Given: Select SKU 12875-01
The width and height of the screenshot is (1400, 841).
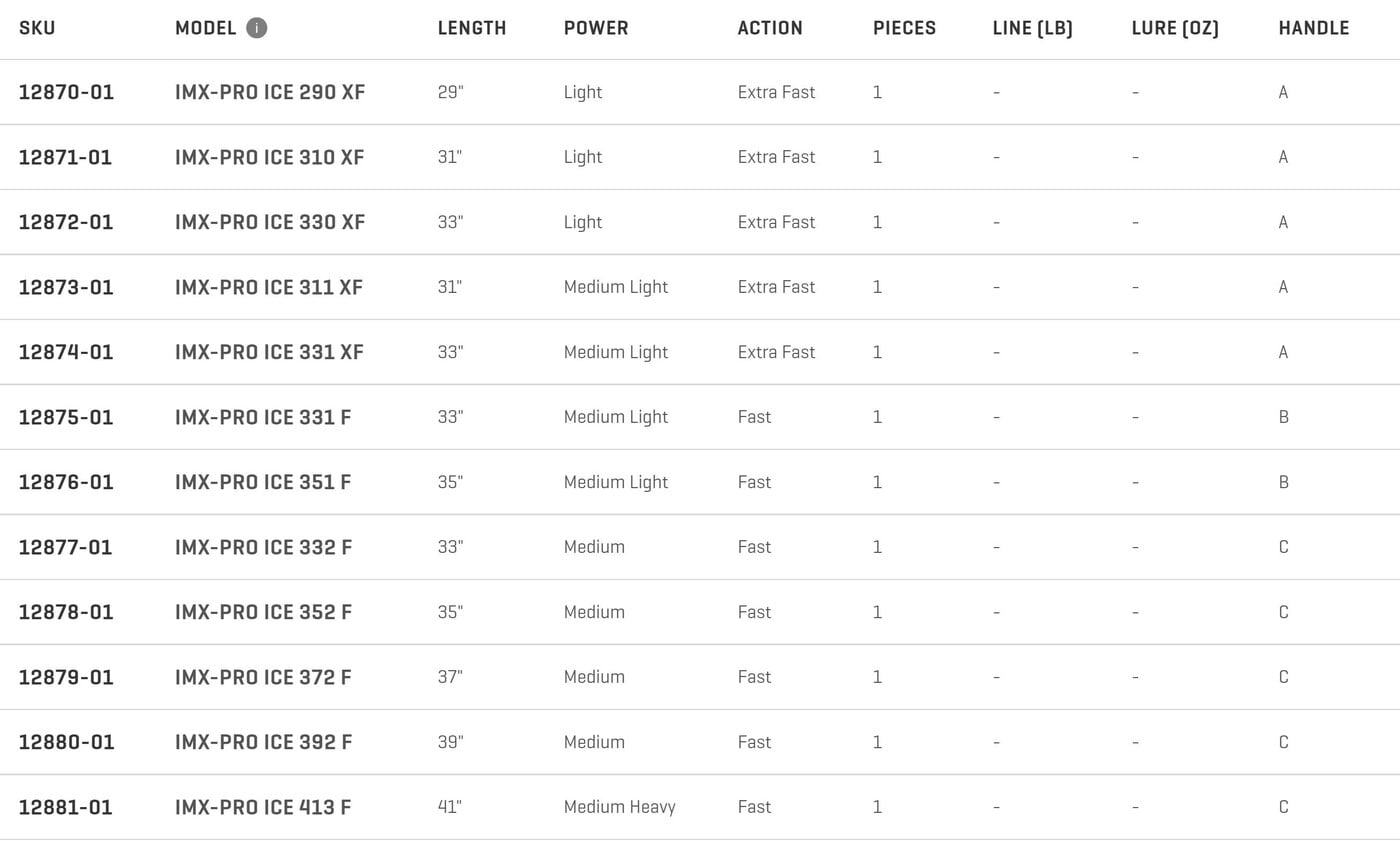Looking at the screenshot, I should click(x=66, y=417).
